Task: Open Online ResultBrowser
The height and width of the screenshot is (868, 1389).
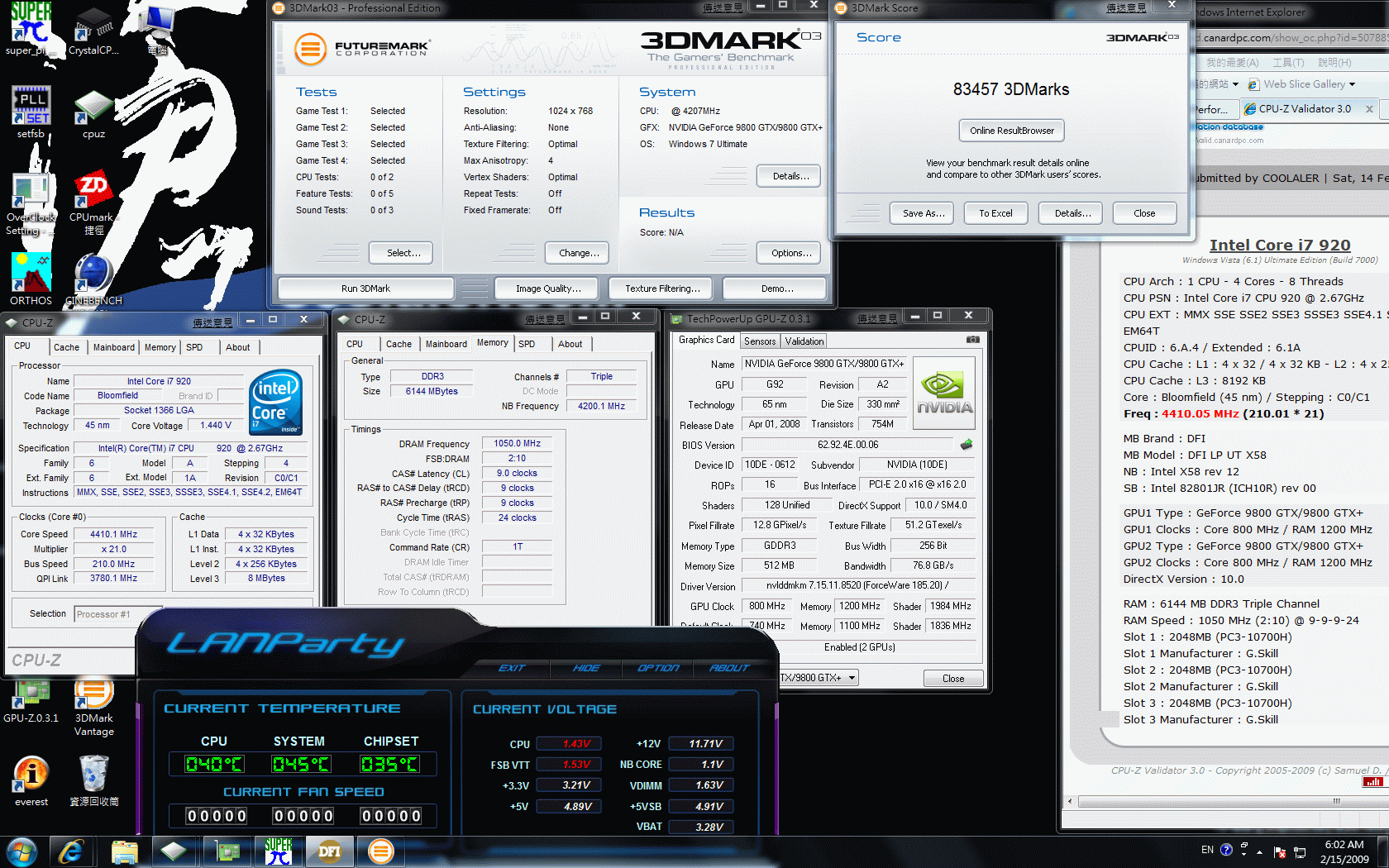Action: click(1012, 131)
